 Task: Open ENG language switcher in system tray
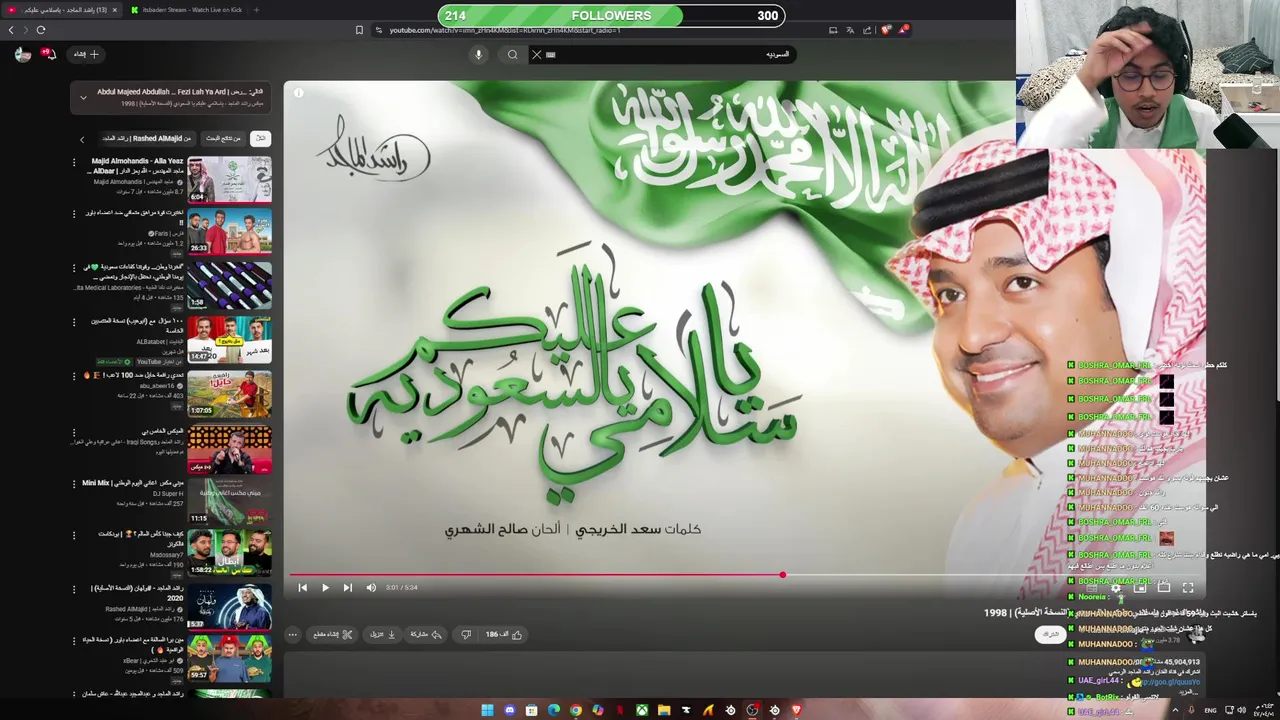(x=1210, y=710)
